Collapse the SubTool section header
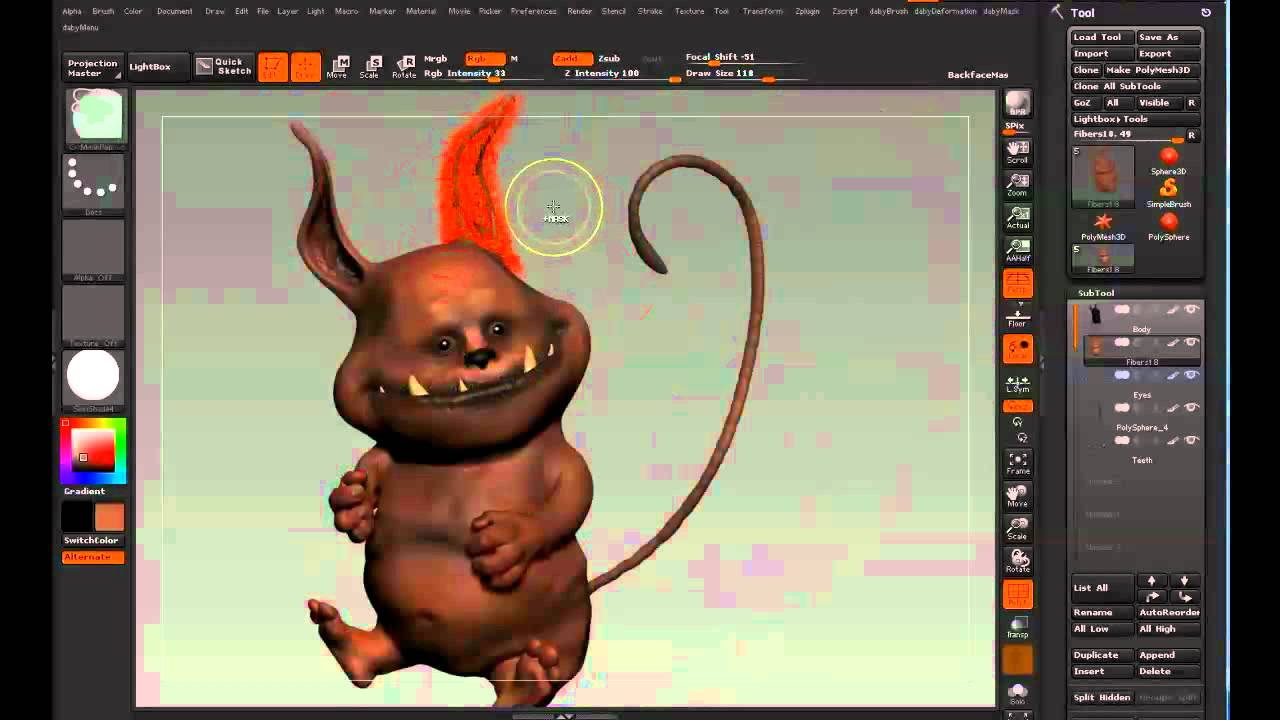Image resolution: width=1280 pixels, height=720 pixels. point(1096,293)
